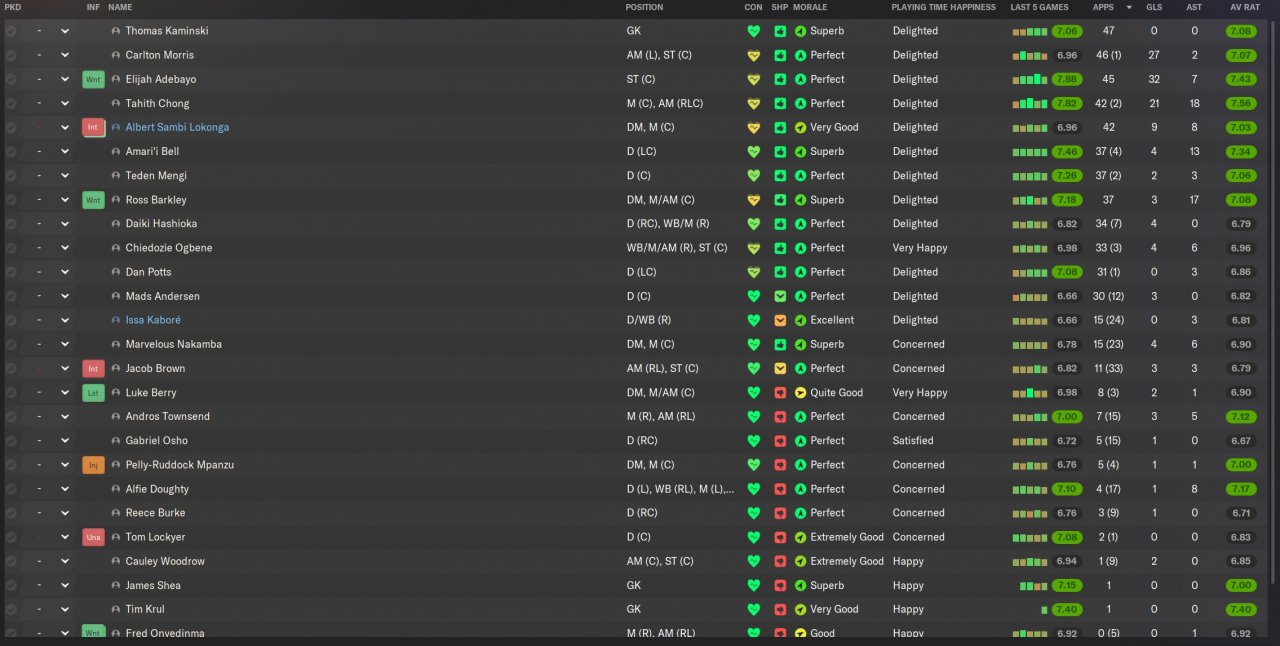Open selection dropdown chevron for Alfie Doughty

pyautogui.click(x=65, y=489)
